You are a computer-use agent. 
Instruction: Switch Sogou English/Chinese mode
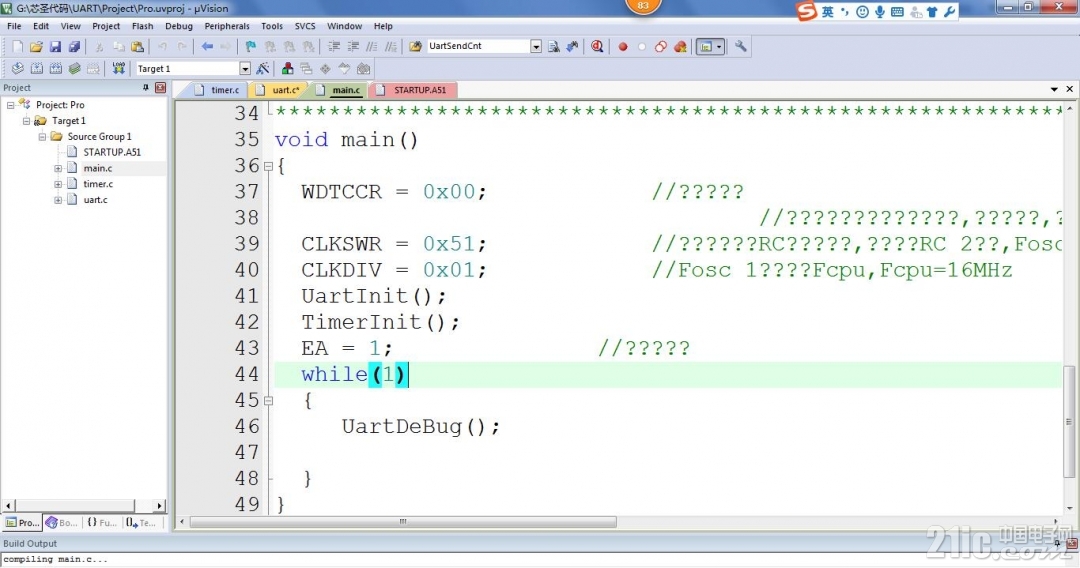tap(827, 12)
